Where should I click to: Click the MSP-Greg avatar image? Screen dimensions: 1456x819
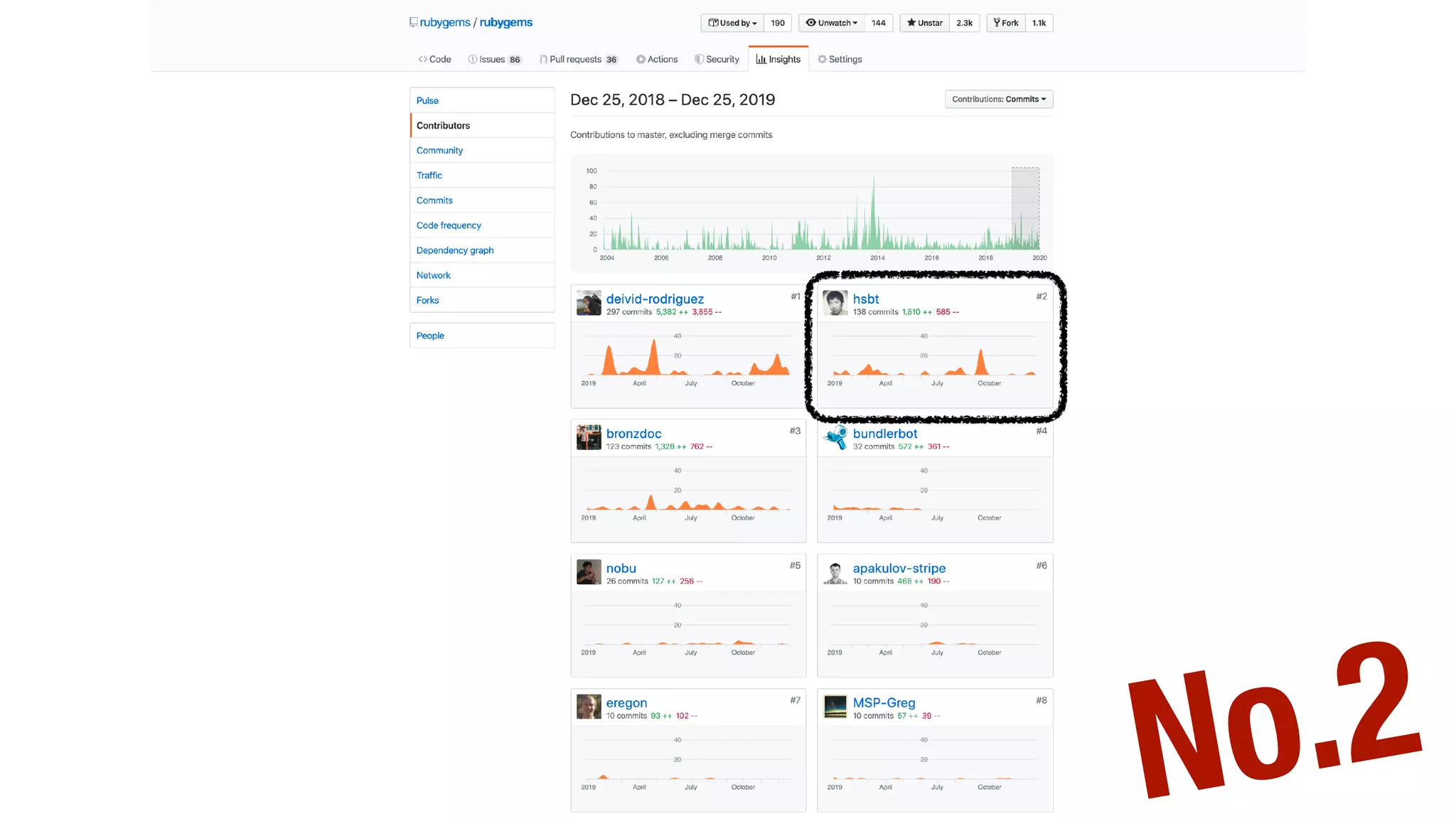[x=835, y=707]
